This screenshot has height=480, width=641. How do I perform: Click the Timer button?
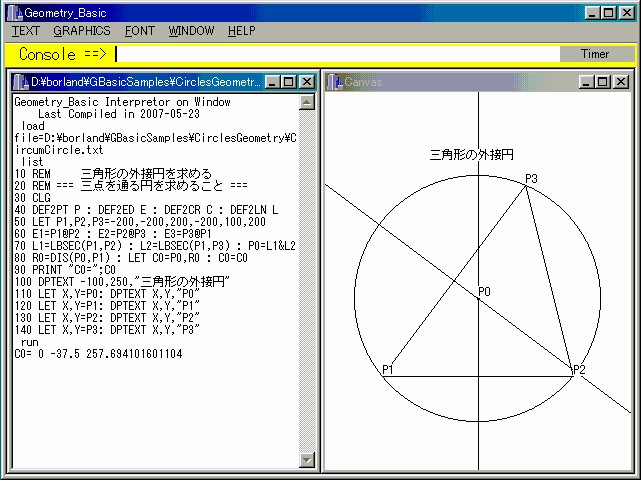pyautogui.click(x=596, y=54)
